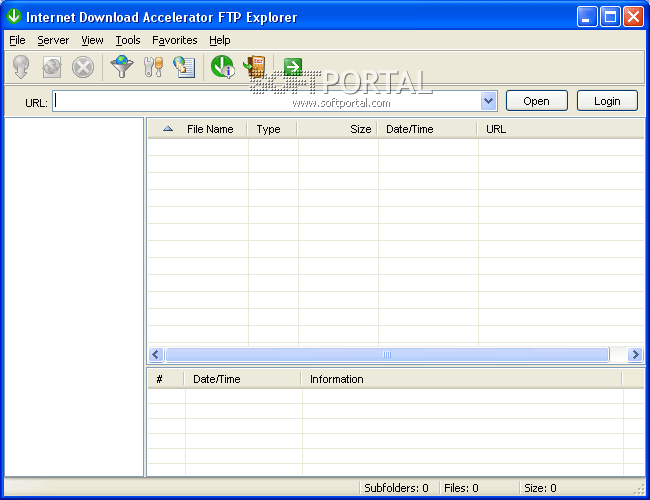Screen dimensions: 650x500
Task: Maximize the FTP Explorer window
Action: coord(610,17)
